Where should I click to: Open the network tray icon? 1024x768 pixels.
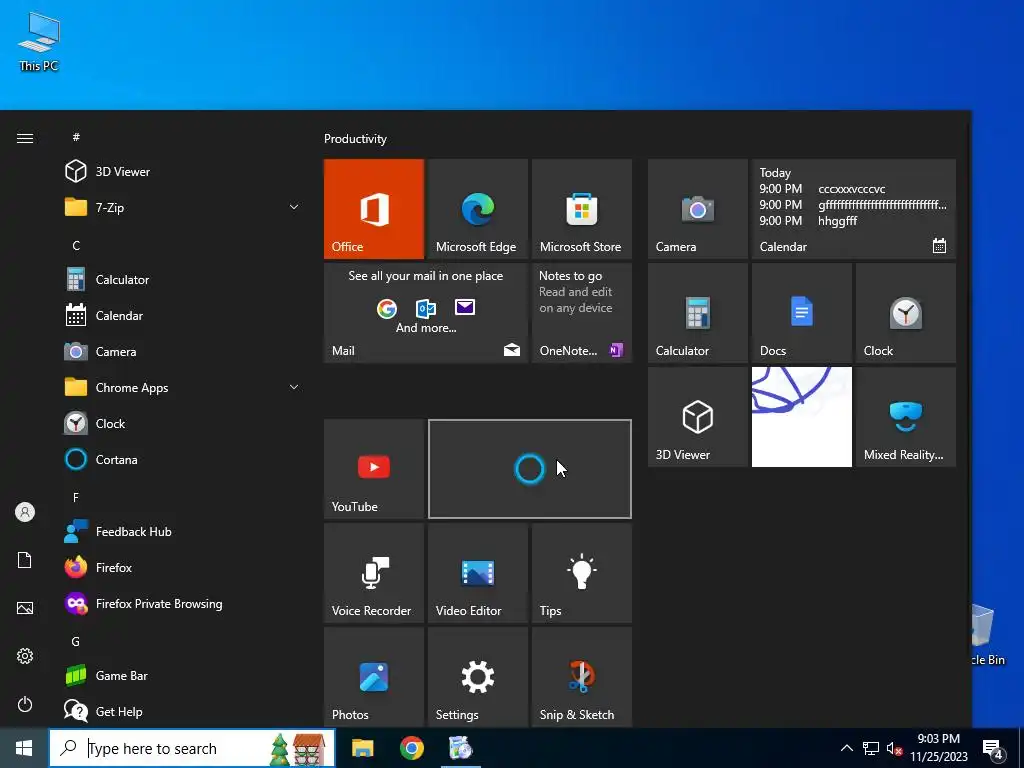click(x=871, y=748)
